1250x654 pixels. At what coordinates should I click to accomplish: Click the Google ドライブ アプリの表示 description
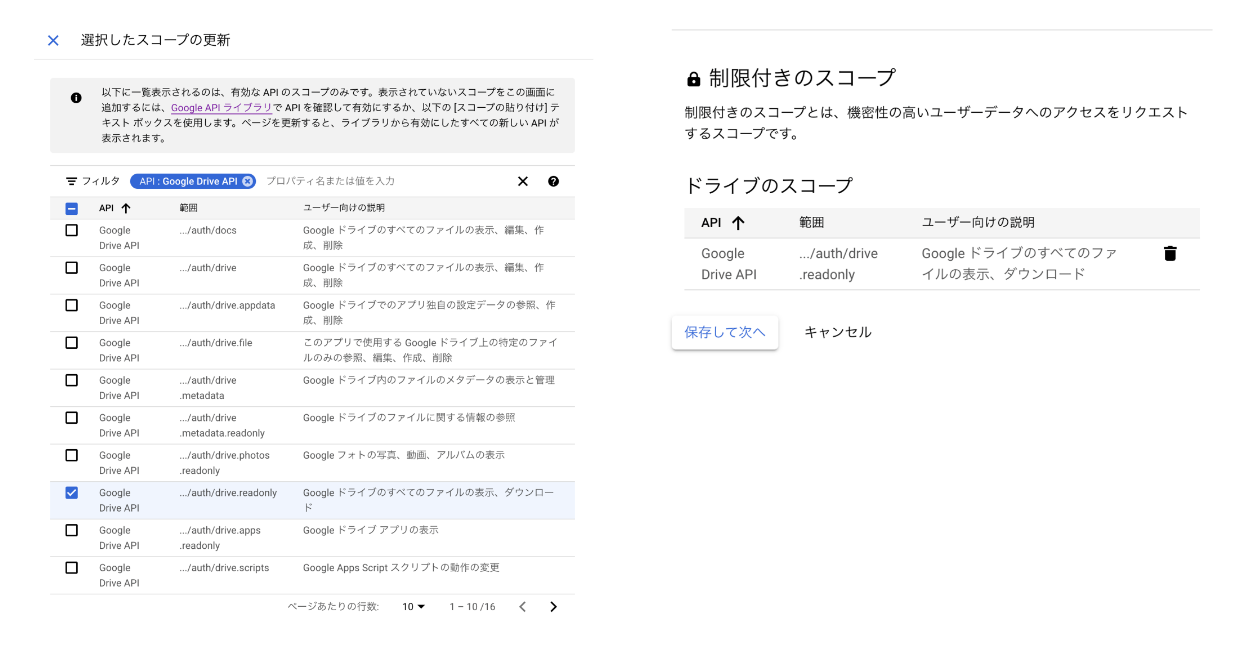pyautogui.click(x=371, y=530)
